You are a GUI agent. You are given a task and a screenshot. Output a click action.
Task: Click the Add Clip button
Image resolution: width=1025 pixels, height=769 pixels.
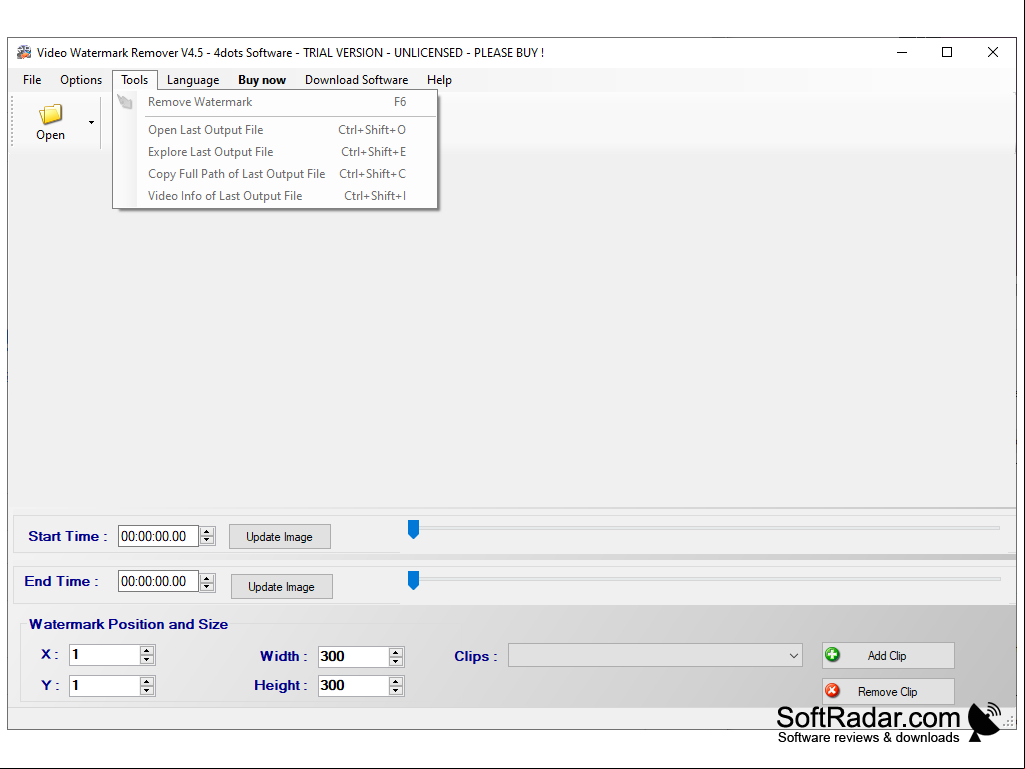pyautogui.click(x=888, y=655)
